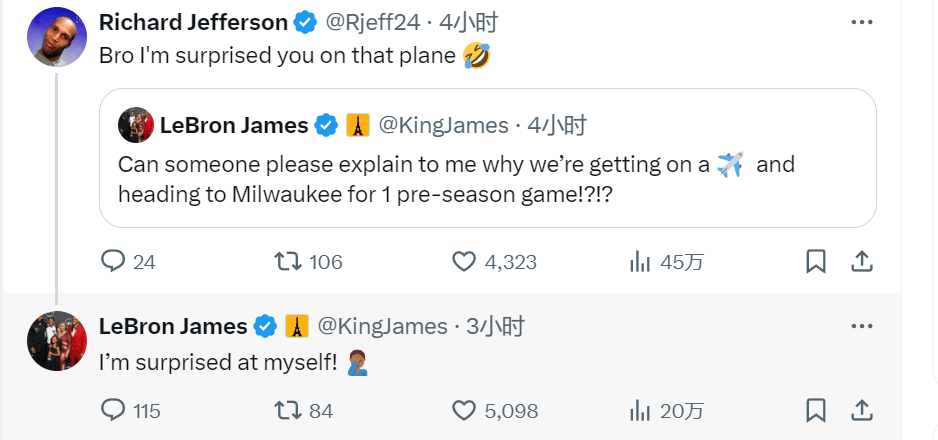Open Richard Jefferson's profile name link
The image size is (938, 440).
point(193,21)
